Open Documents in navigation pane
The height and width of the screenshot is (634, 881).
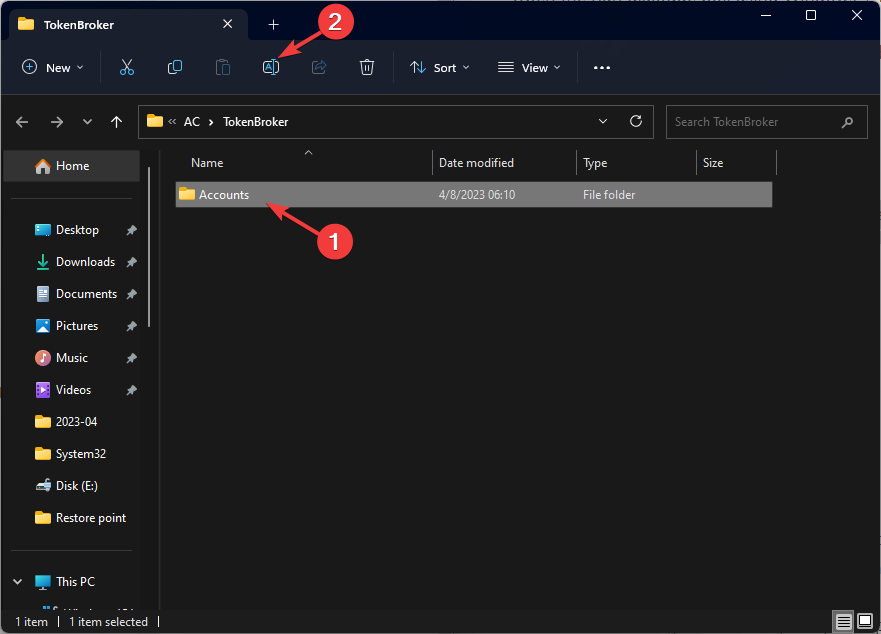[x=86, y=294]
